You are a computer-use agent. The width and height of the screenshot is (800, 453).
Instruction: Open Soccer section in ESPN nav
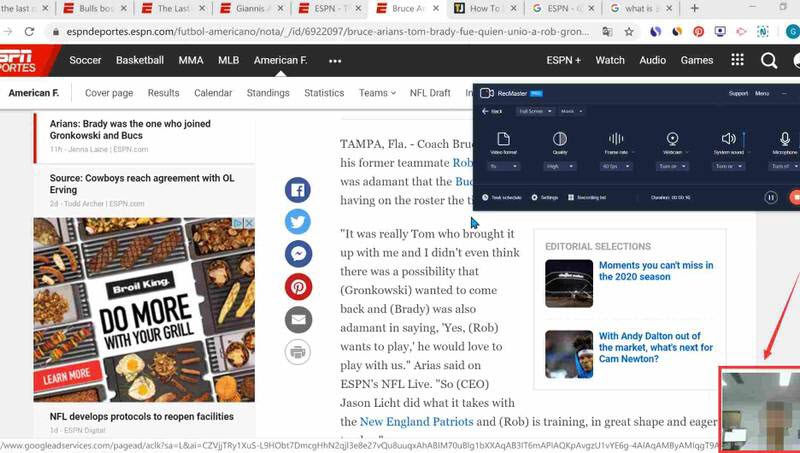85,60
